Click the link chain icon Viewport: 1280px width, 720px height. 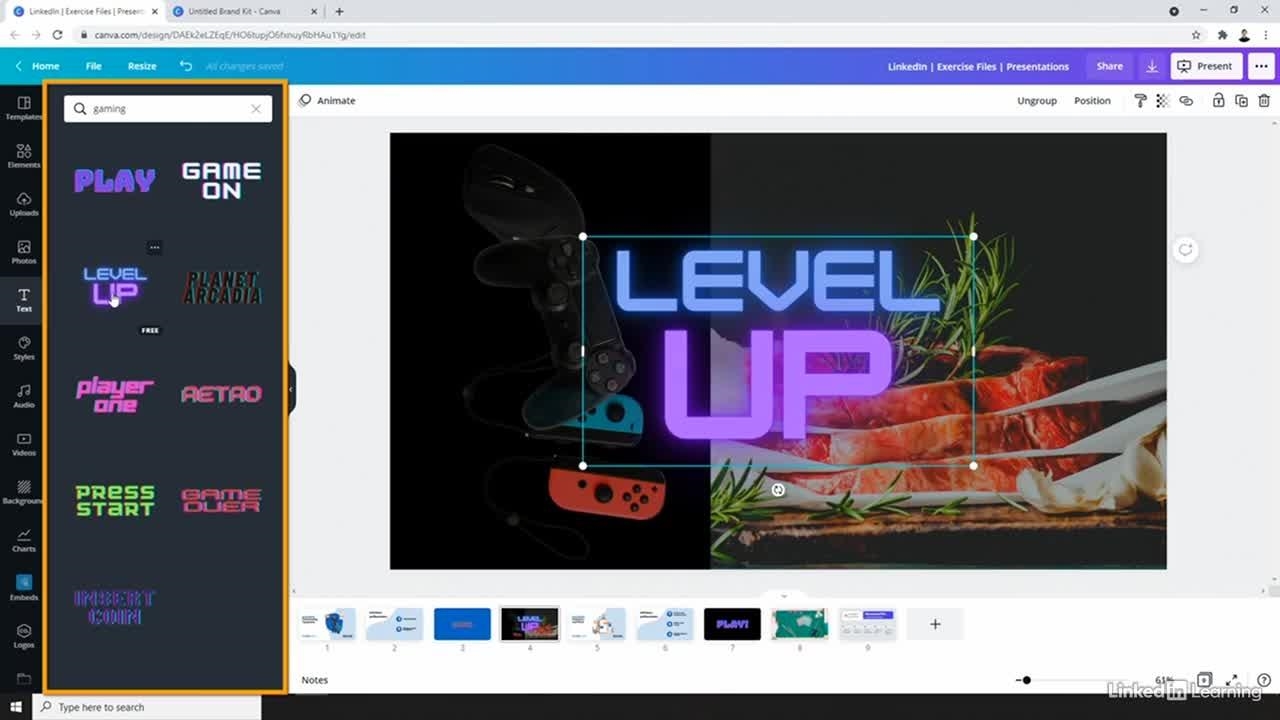1186,101
